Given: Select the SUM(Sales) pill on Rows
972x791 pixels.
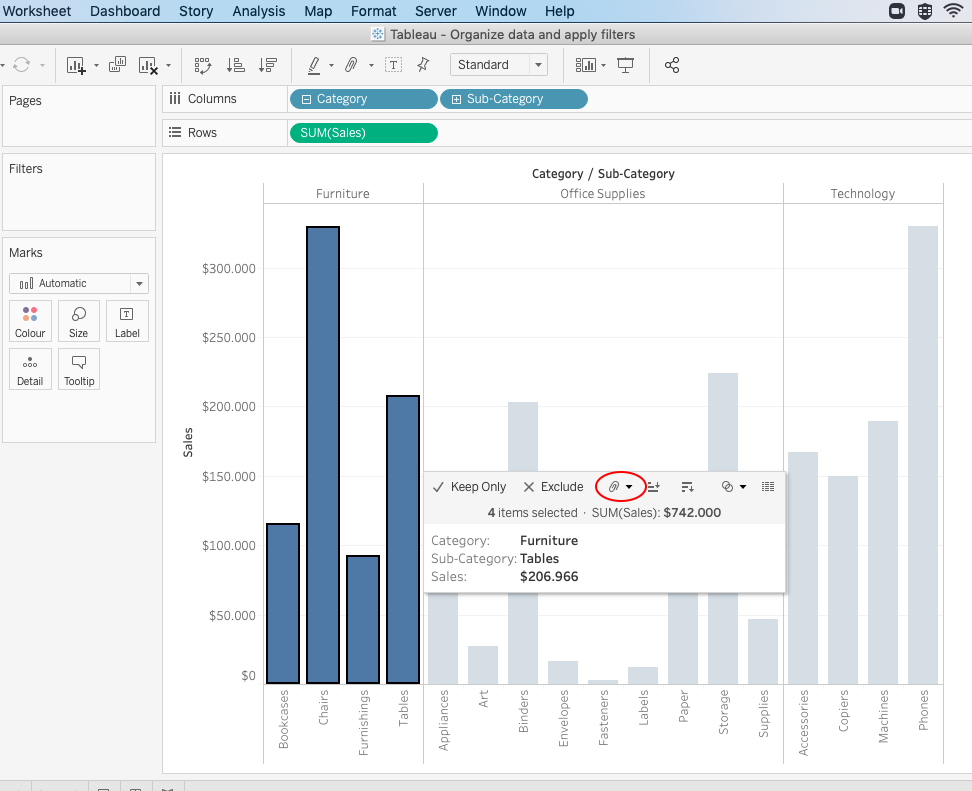Looking at the screenshot, I should (x=364, y=133).
